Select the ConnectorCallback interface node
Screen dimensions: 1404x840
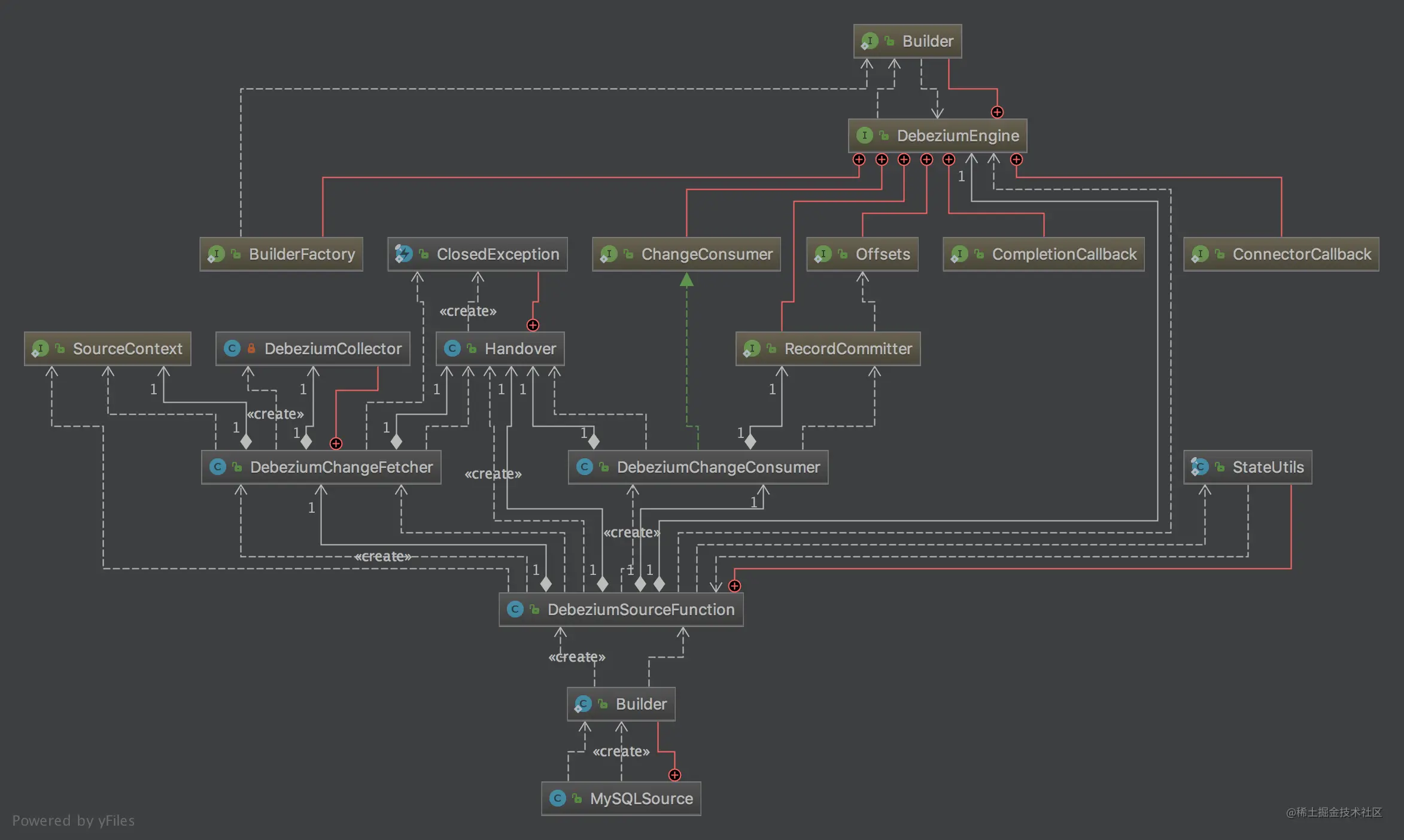1281,254
